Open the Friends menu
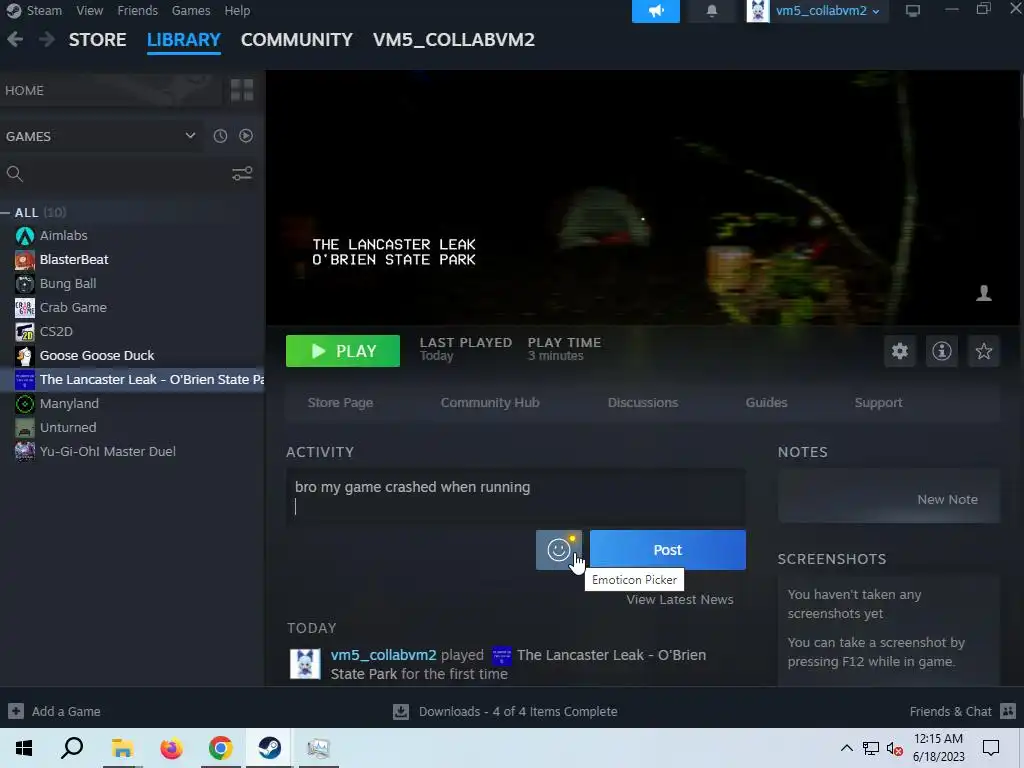The width and height of the screenshot is (1024, 768). 137,10
